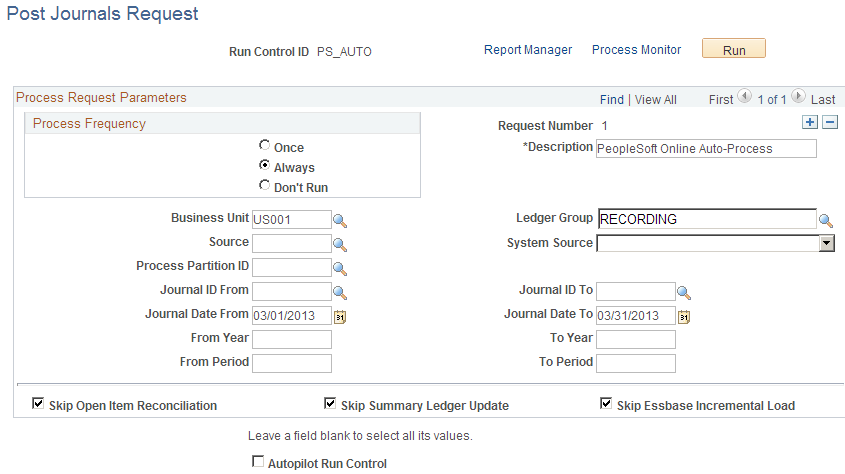Click the Journal Date From field
The height and width of the screenshot is (474, 845).
292,316
